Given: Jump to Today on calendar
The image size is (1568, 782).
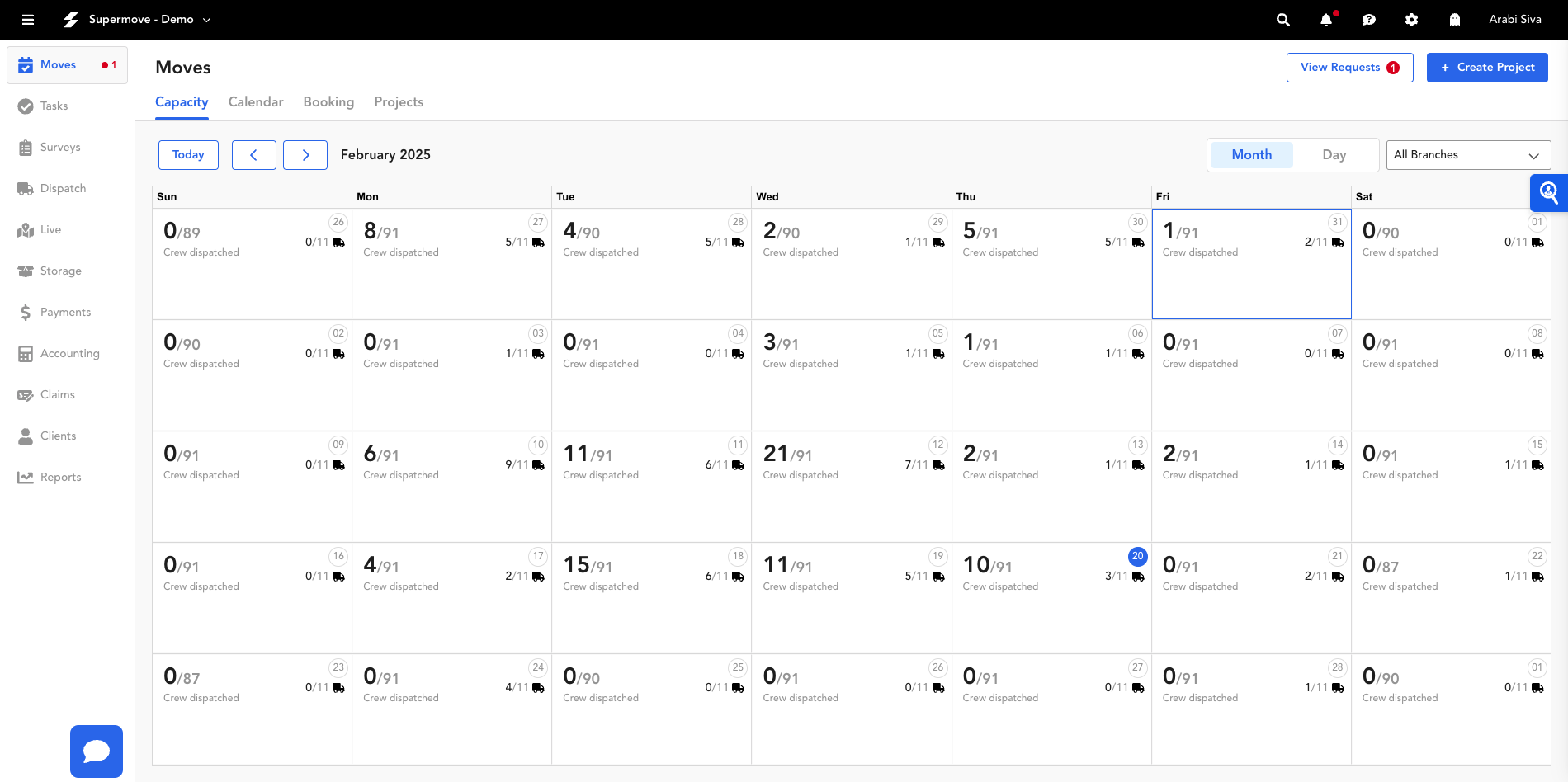Looking at the screenshot, I should (x=188, y=155).
